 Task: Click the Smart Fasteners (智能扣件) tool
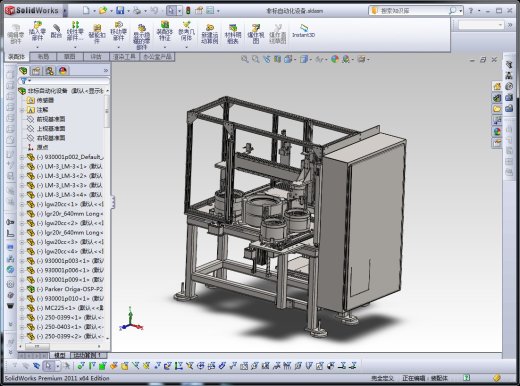tap(97, 33)
